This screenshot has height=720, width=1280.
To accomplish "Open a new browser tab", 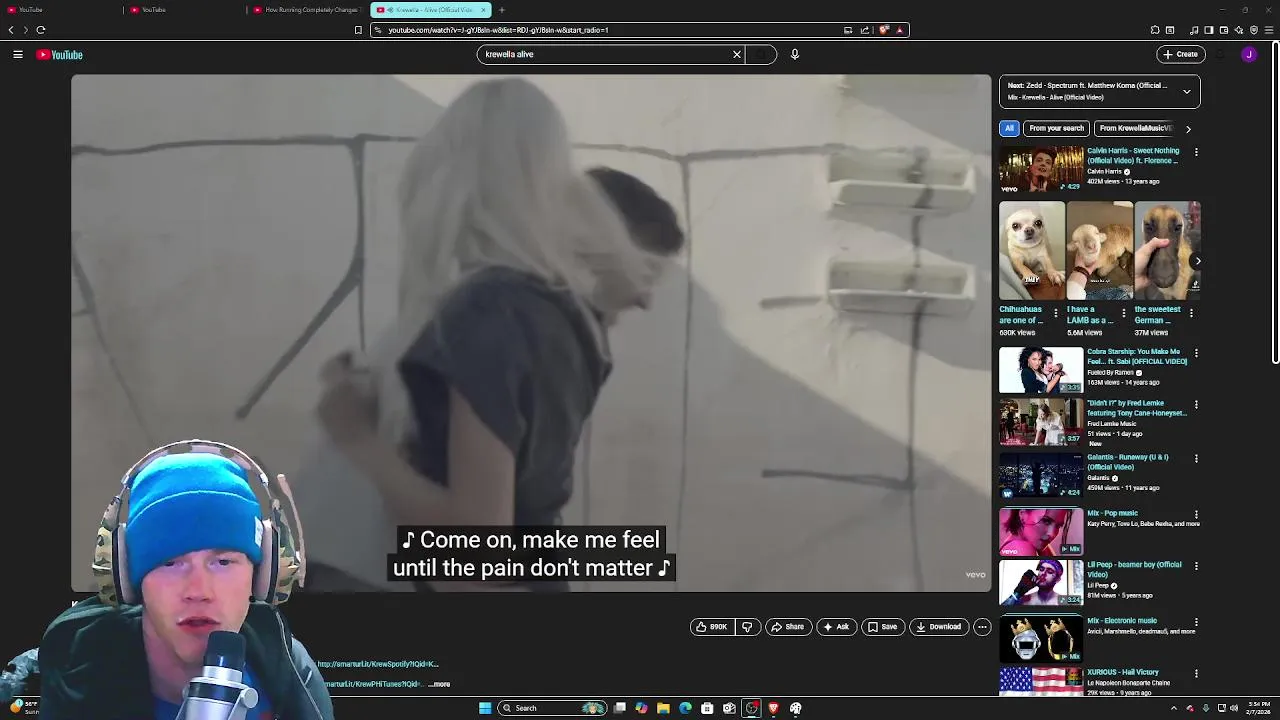I will coord(502,10).
